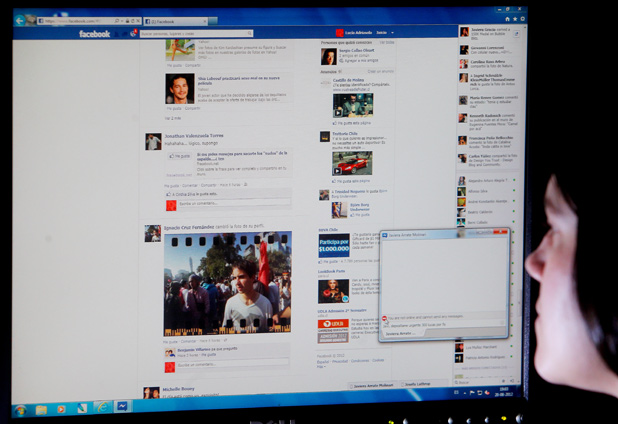Click the red profile picture in header
Image resolution: width=618 pixels, height=424 pixels.
coord(340,33)
